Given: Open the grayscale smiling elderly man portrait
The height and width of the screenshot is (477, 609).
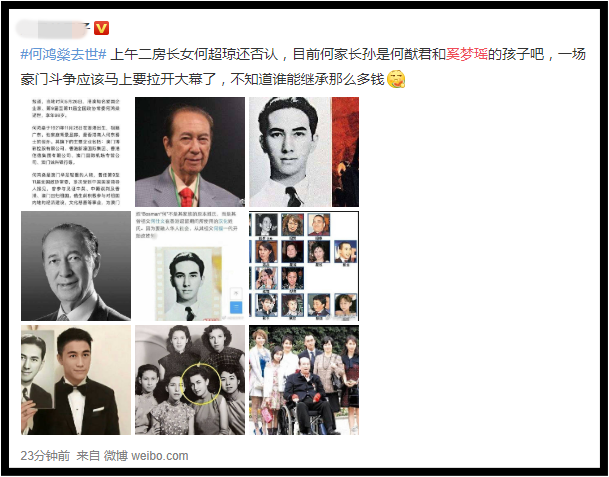Looking at the screenshot, I should [x=76, y=266].
